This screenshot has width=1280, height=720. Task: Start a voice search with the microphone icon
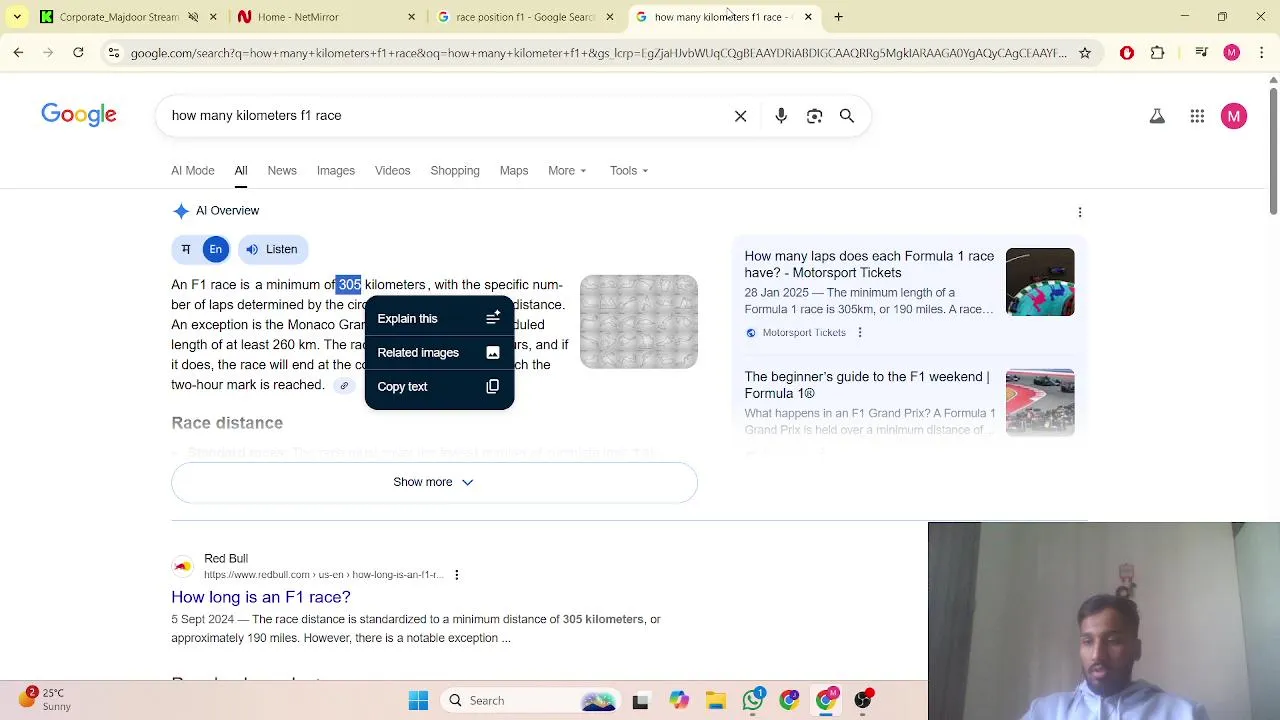[x=781, y=116]
